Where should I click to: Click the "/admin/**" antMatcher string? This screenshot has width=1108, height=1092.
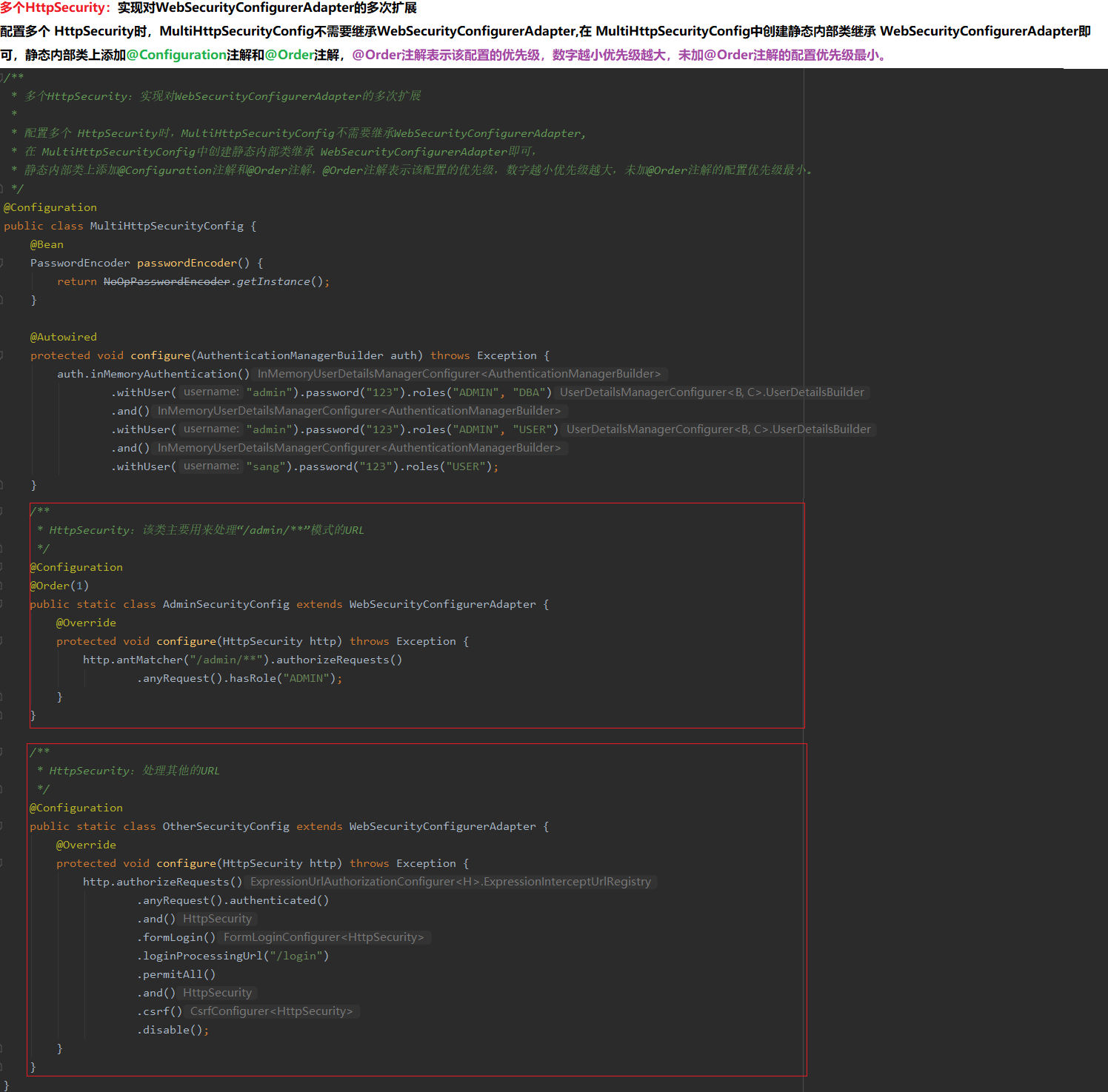tap(227, 660)
